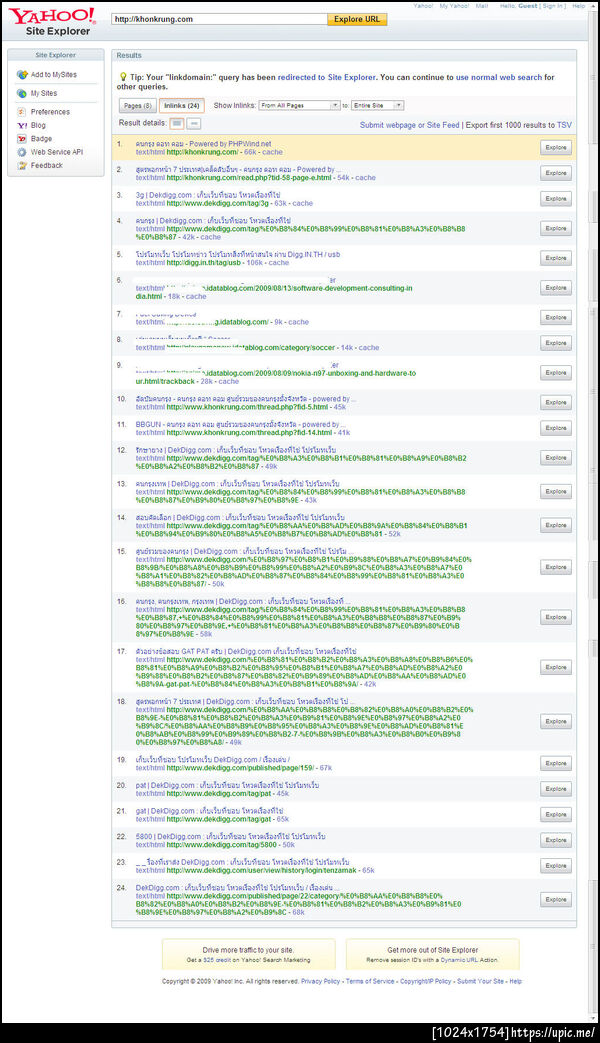
Task: Click the lightbulb Tip icon
Action: pyautogui.click(x=122, y=77)
